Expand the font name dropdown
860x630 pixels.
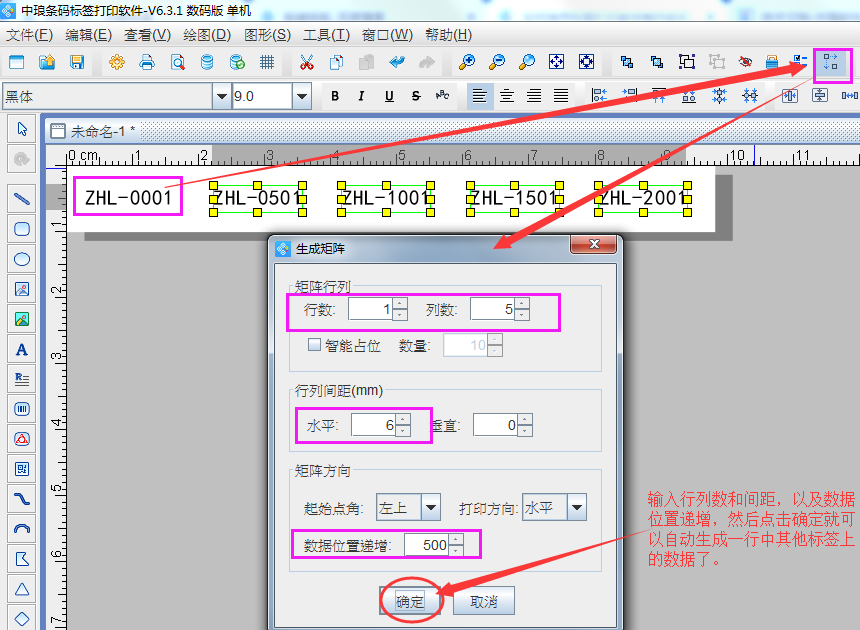pos(221,96)
